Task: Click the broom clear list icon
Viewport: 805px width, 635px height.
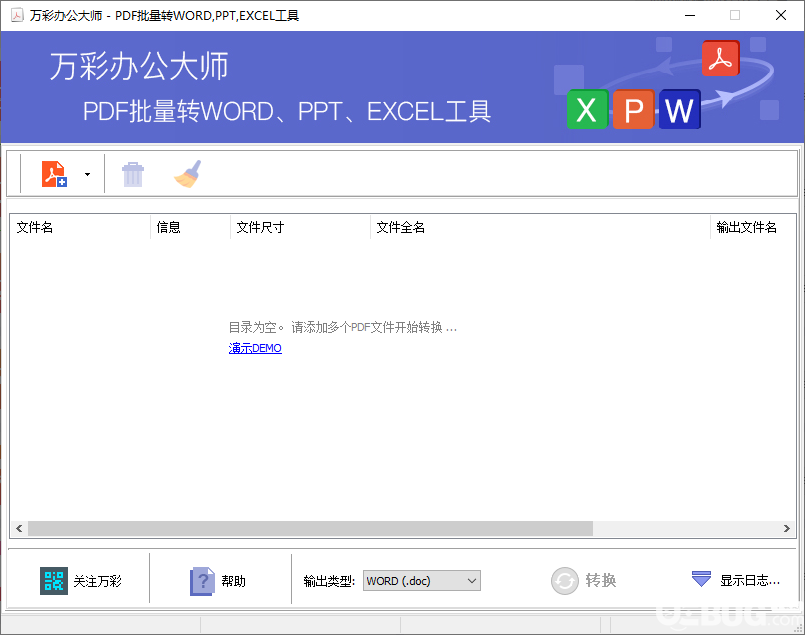Action: 188,174
